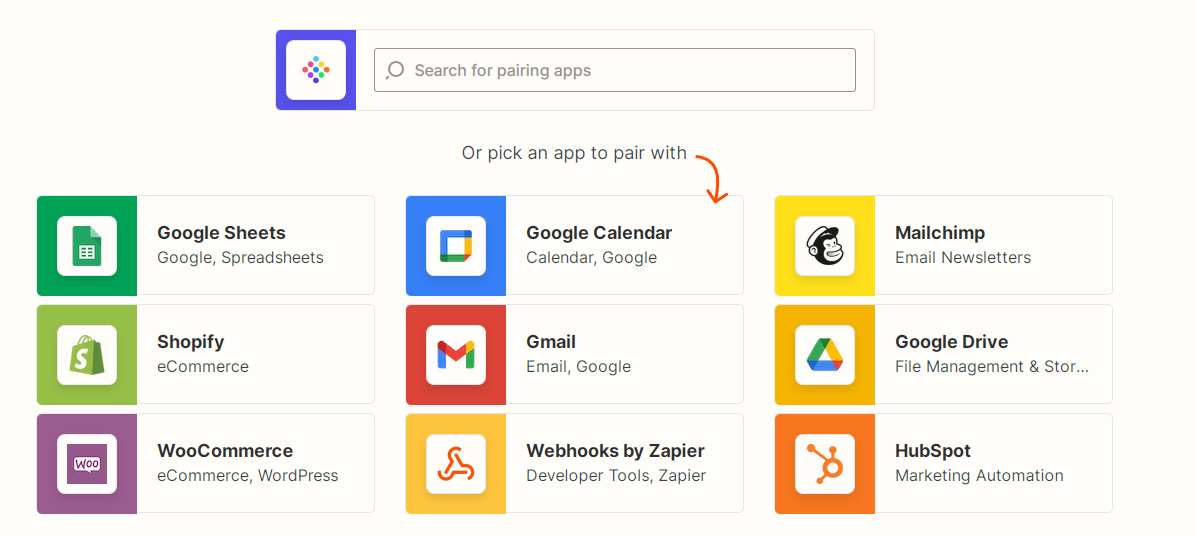Screen dimensions: 1196x536
Task: Click the 'eCommerce' text under Shopify
Action: coord(203,367)
